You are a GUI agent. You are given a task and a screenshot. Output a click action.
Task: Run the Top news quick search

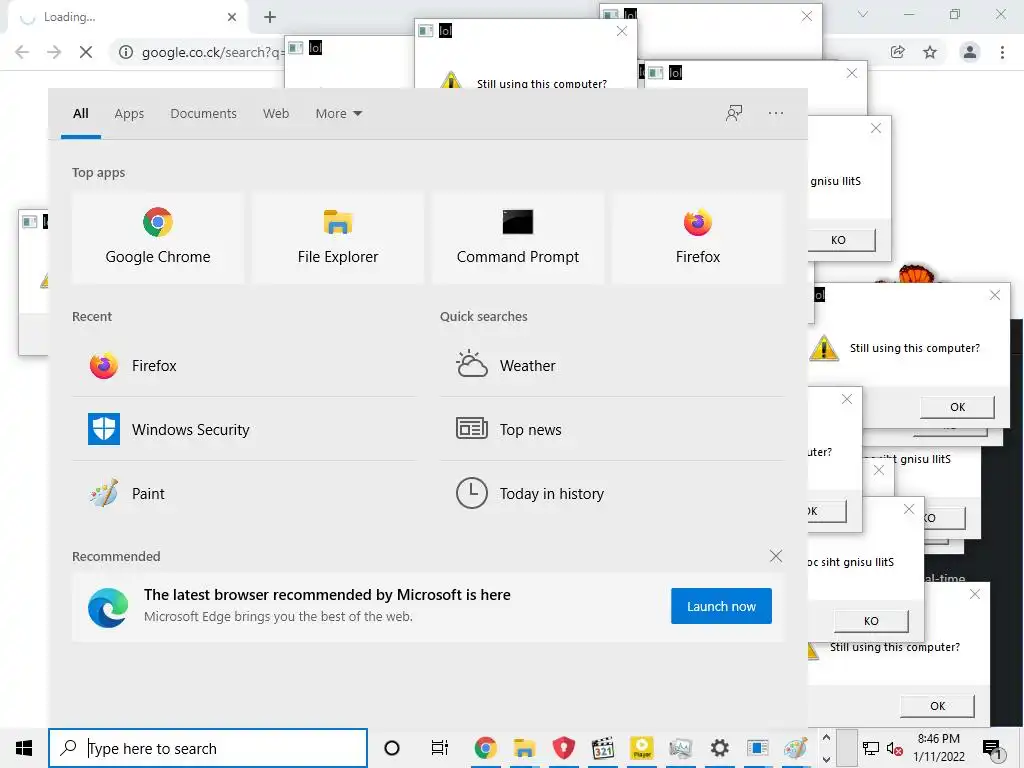click(612, 430)
